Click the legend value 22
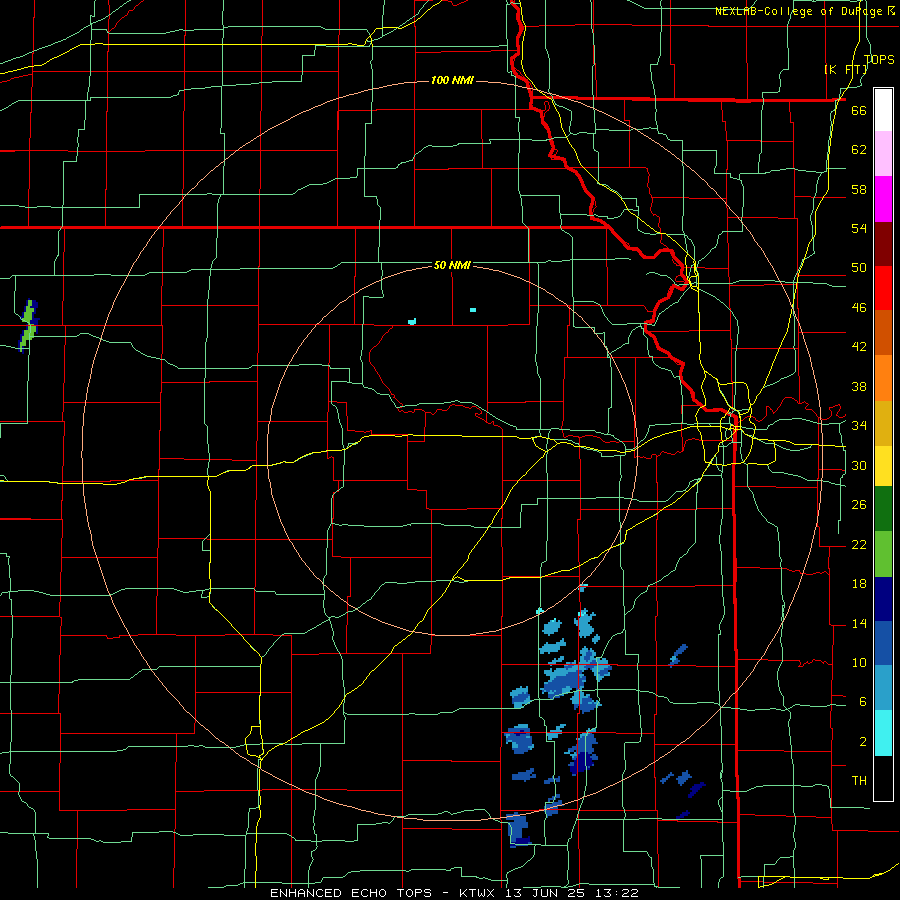 pyautogui.click(x=859, y=544)
